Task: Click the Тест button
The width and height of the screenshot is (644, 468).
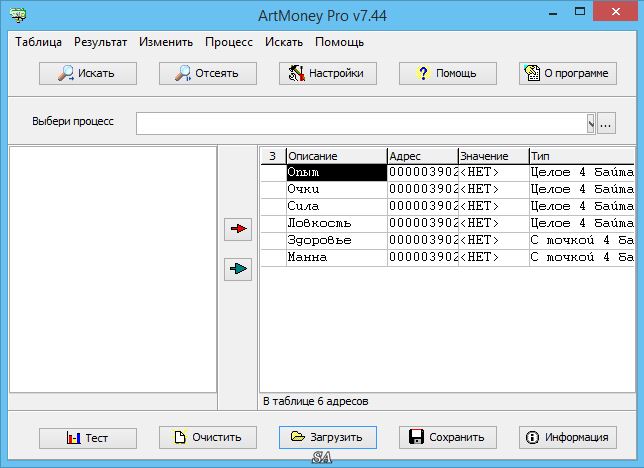Action: [88, 438]
